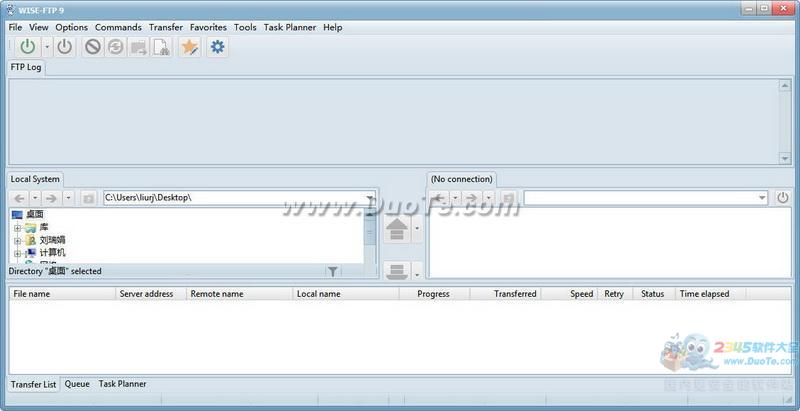Viewport: 800px width, 411px height.
Task: Click the Status column header
Action: tap(654, 294)
